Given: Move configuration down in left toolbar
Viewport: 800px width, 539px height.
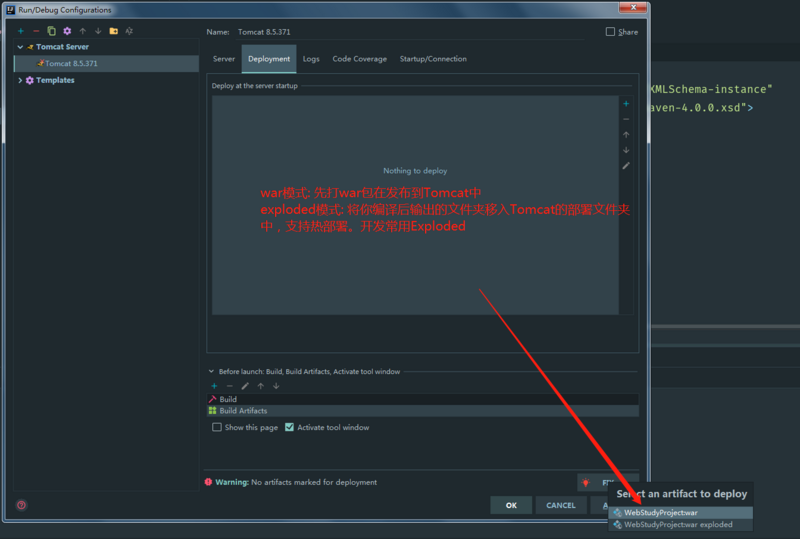Looking at the screenshot, I should click(x=98, y=31).
